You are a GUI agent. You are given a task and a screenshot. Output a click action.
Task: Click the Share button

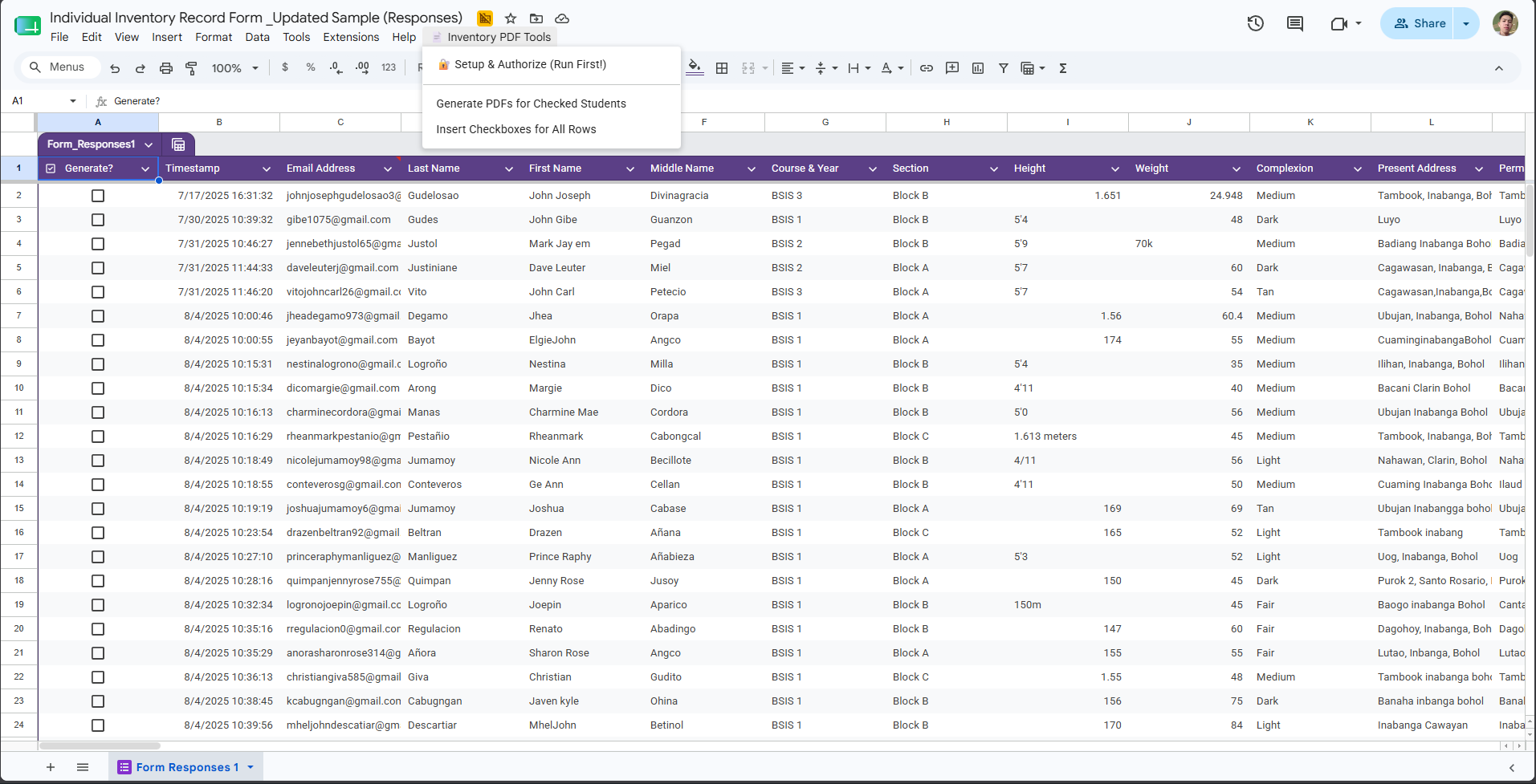1419,23
